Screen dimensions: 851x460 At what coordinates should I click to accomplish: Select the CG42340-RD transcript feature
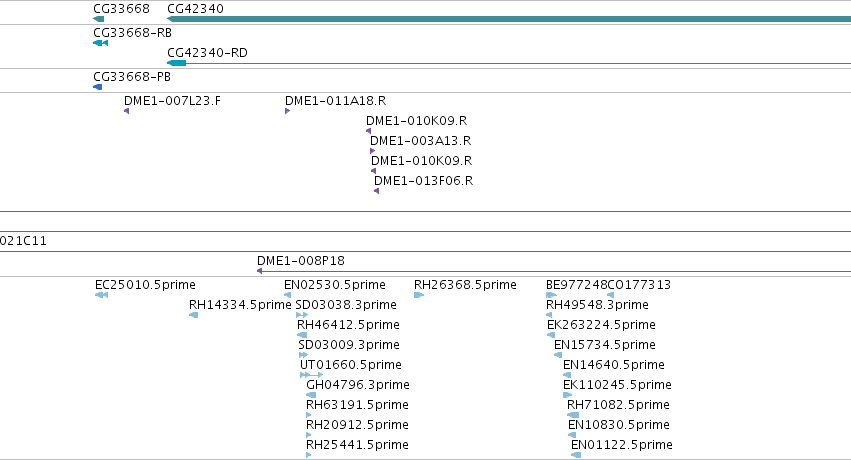(509, 63)
